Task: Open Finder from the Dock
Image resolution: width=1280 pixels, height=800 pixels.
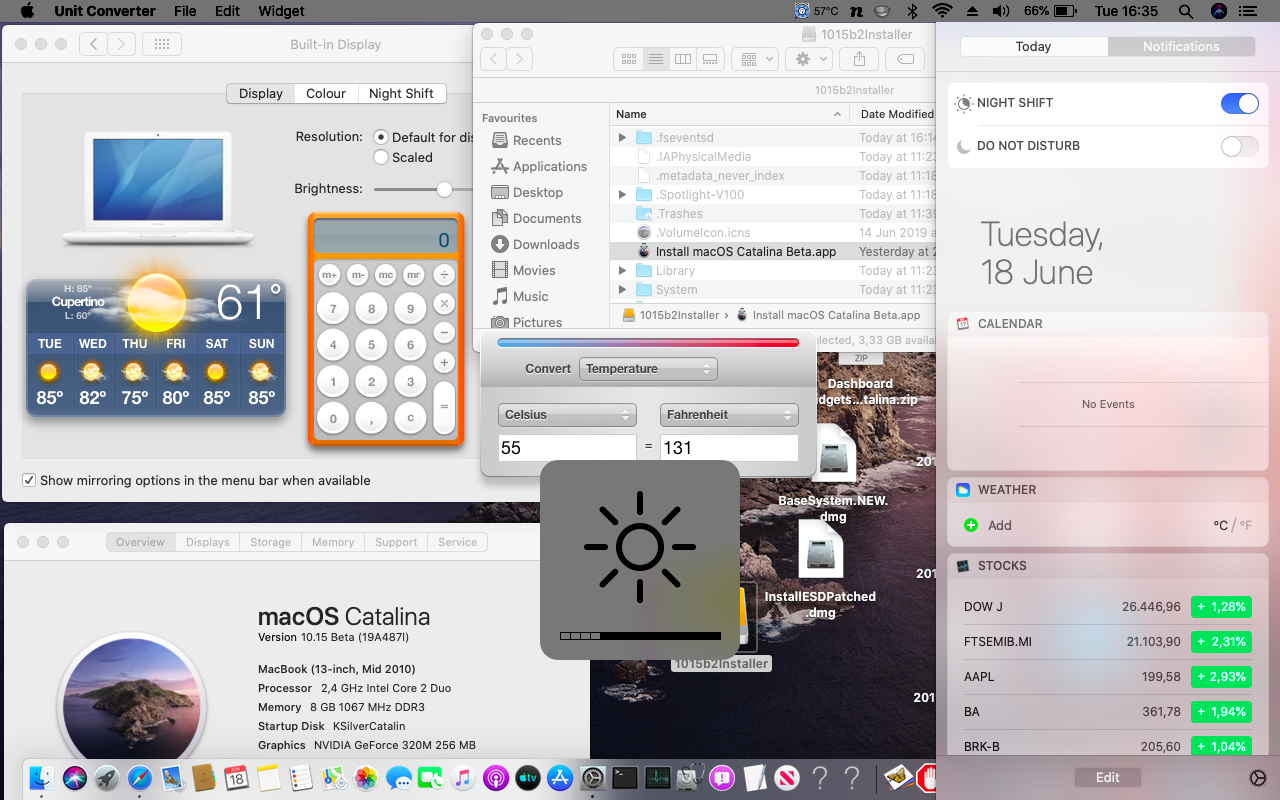Action: [43, 777]
